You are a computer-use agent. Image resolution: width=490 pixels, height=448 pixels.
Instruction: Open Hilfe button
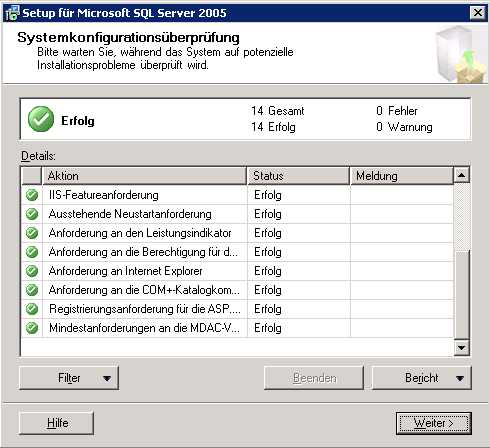(56, 423)
